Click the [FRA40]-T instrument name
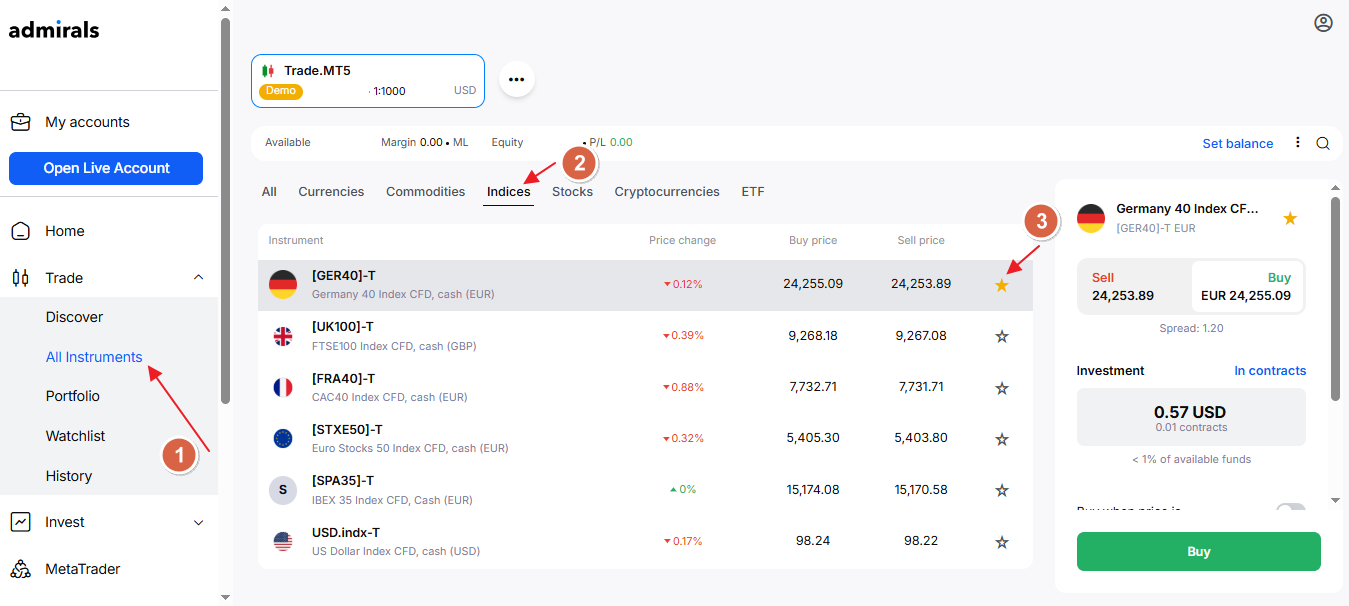This screenshot has height=606, width=1349. pyautogui.click(x=343, y=378)
